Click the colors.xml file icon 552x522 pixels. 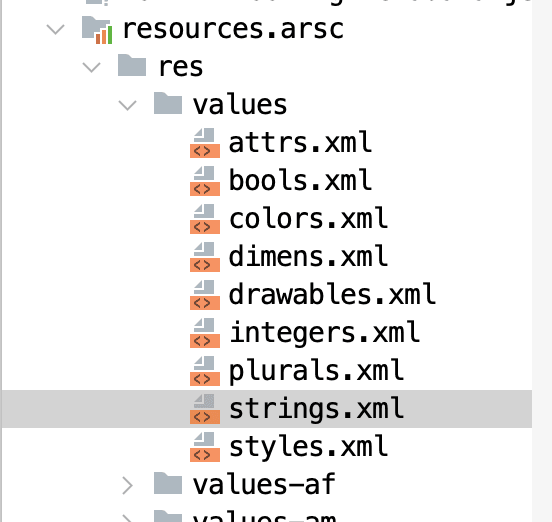pos(205,219)
